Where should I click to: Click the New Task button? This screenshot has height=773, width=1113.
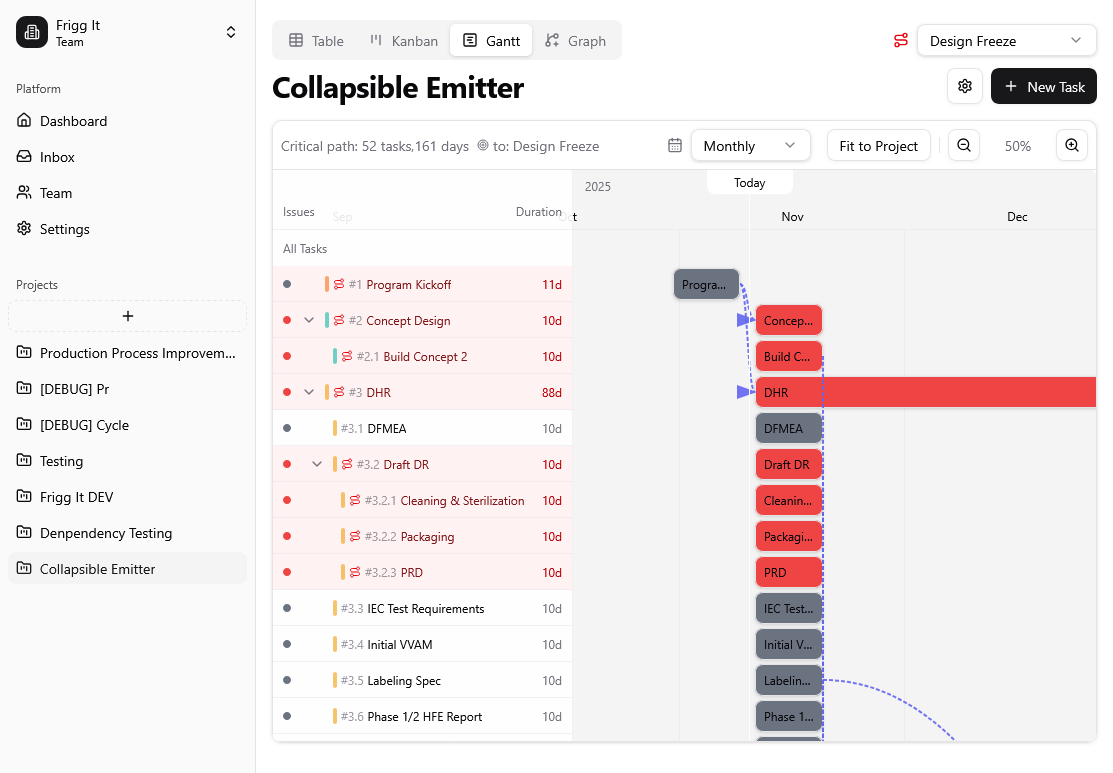pyautogui.click(x=1043, y=87)
